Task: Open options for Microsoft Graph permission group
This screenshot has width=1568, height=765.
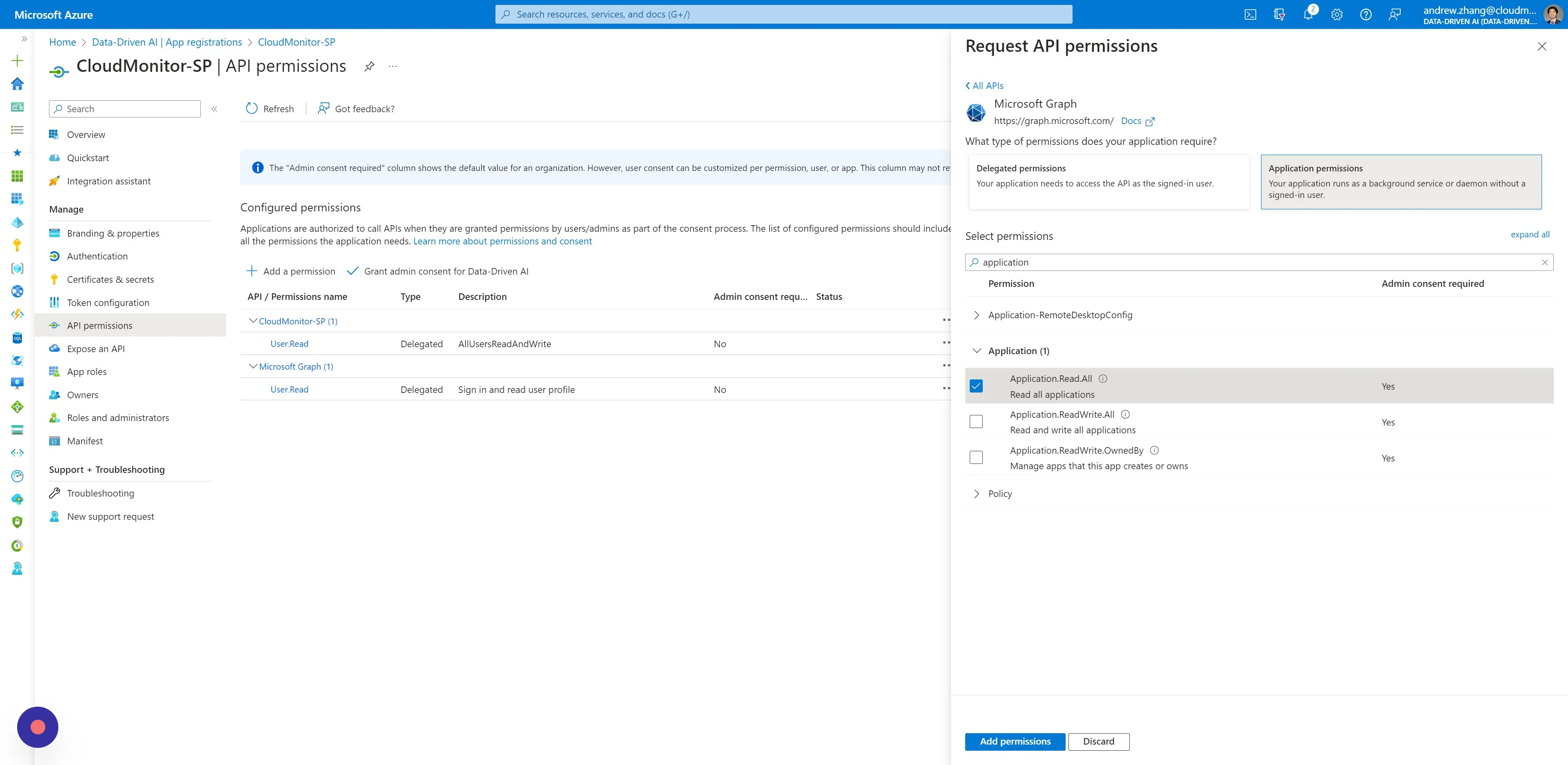Action: (946, 366)
